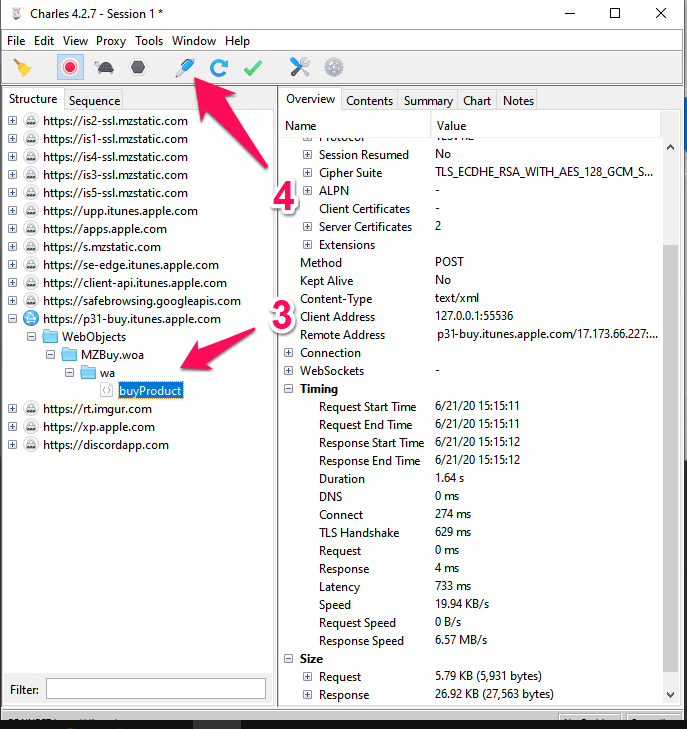Switch to the Sequence tab

tap(94, 100)
